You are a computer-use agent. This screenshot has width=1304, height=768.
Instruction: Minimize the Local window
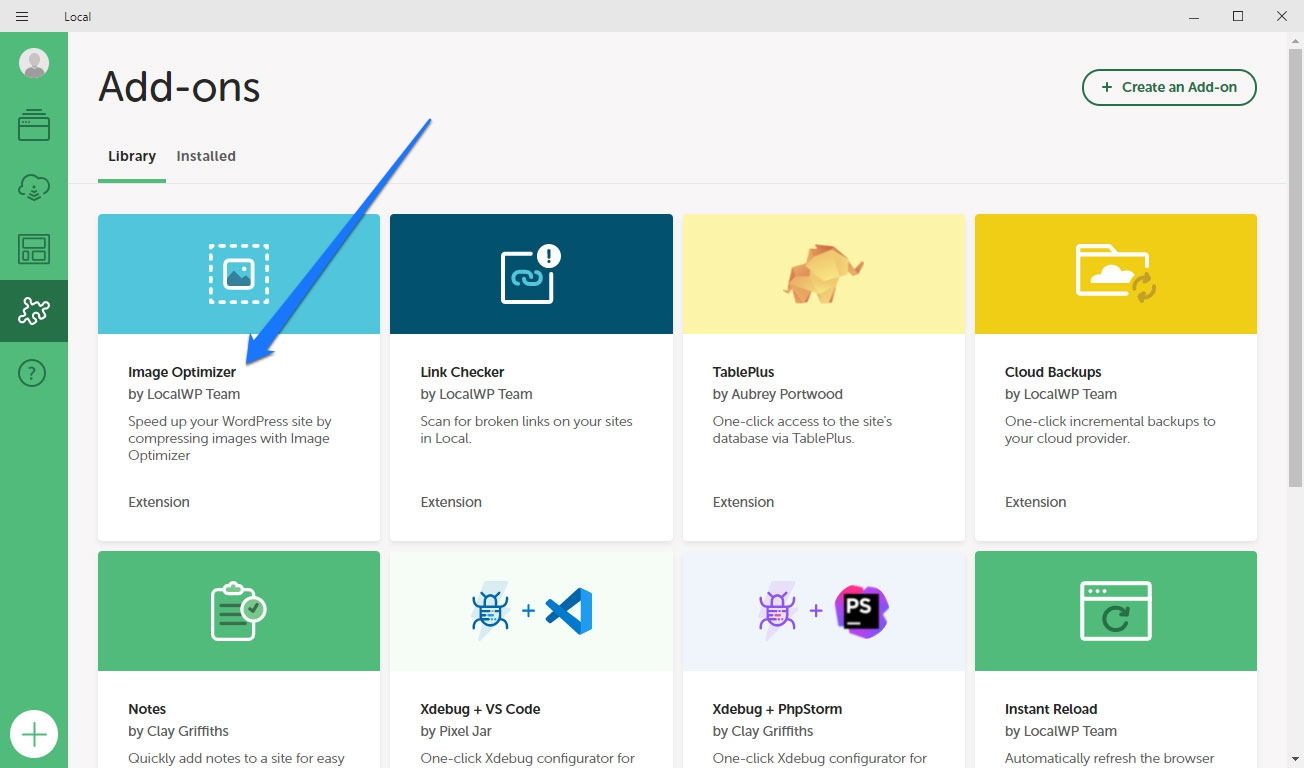(1194, 16)
